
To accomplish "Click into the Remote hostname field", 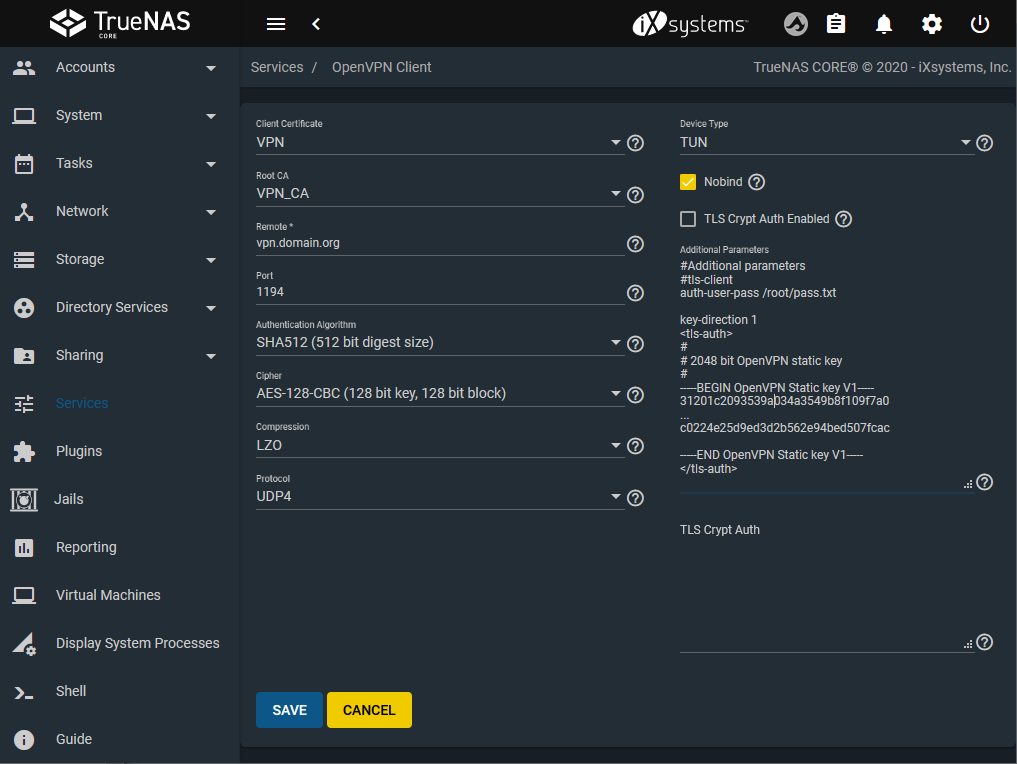I will tap(439, 243).
